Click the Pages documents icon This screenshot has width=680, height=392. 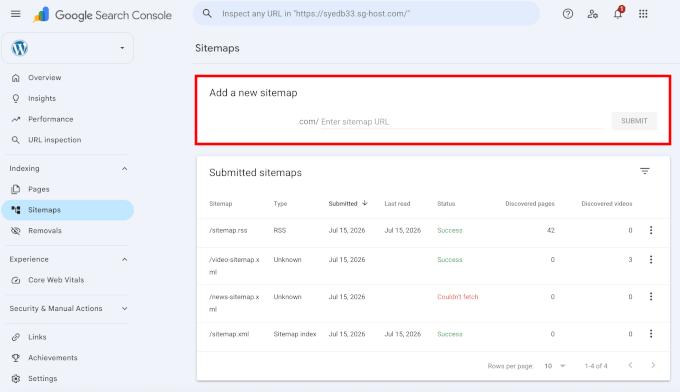click(x=16, y=189)
